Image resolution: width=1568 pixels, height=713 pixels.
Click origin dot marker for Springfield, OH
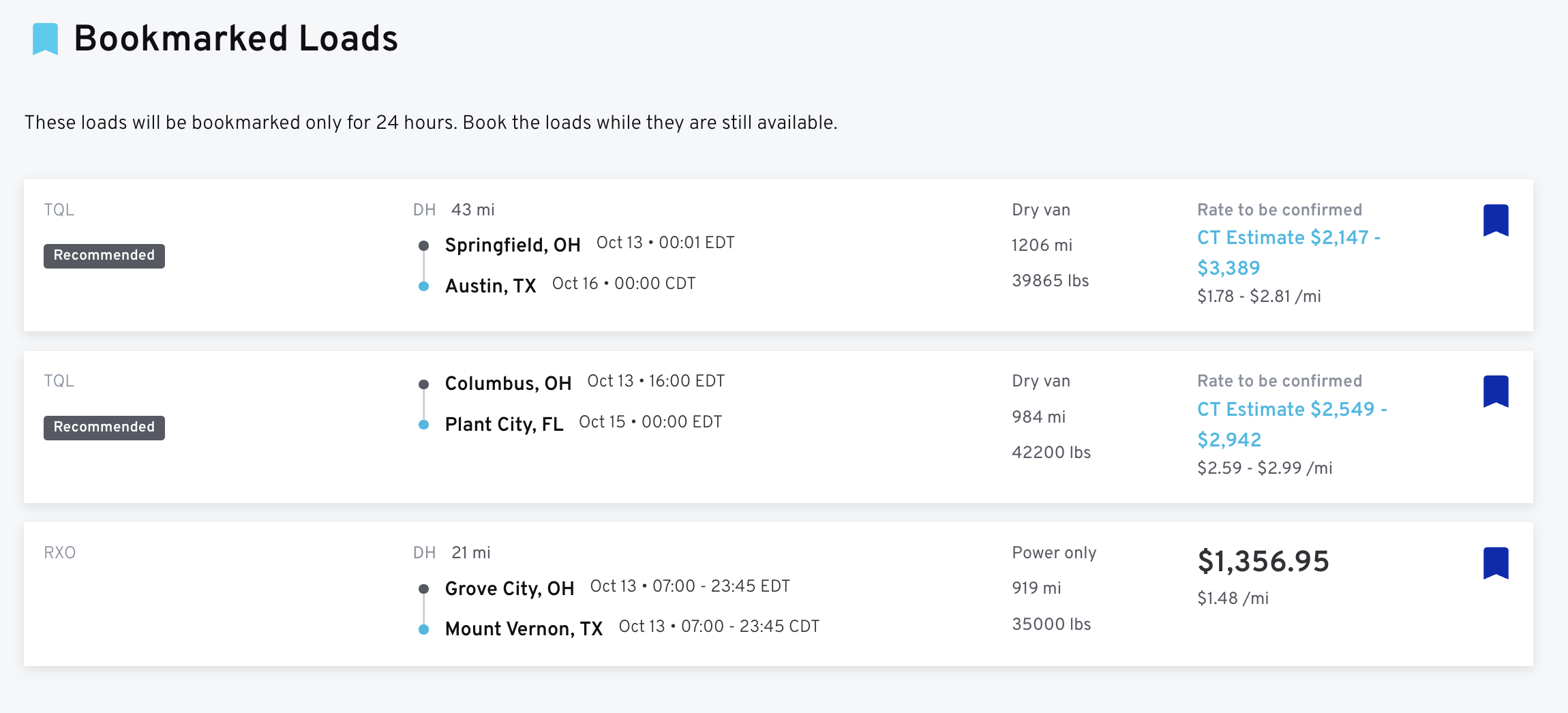click(x=423, y=245)
